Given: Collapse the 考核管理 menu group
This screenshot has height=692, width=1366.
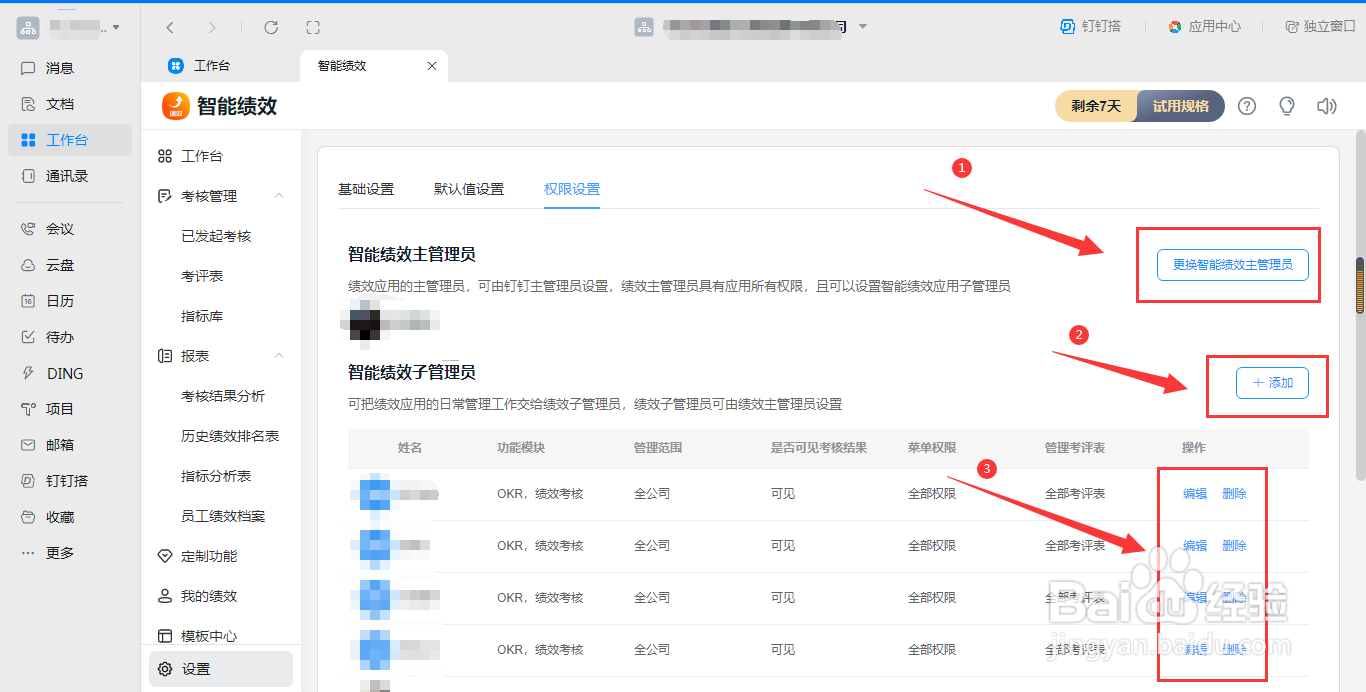Looking at the screenshot, I should pos(279,196).
